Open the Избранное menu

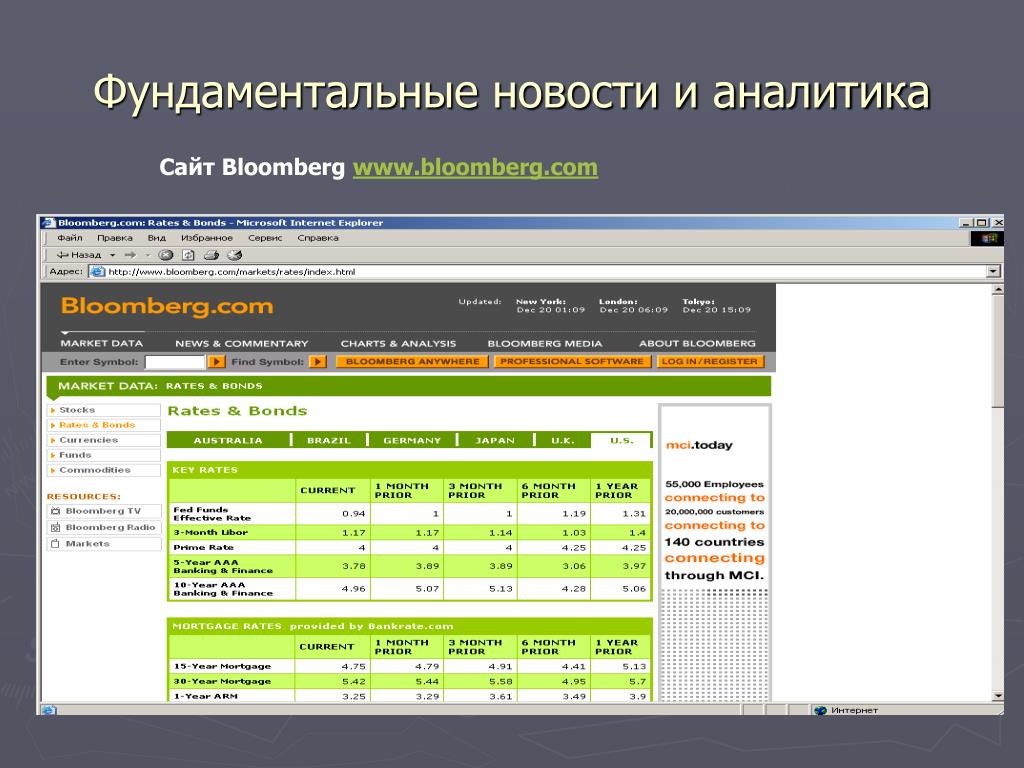206,238
